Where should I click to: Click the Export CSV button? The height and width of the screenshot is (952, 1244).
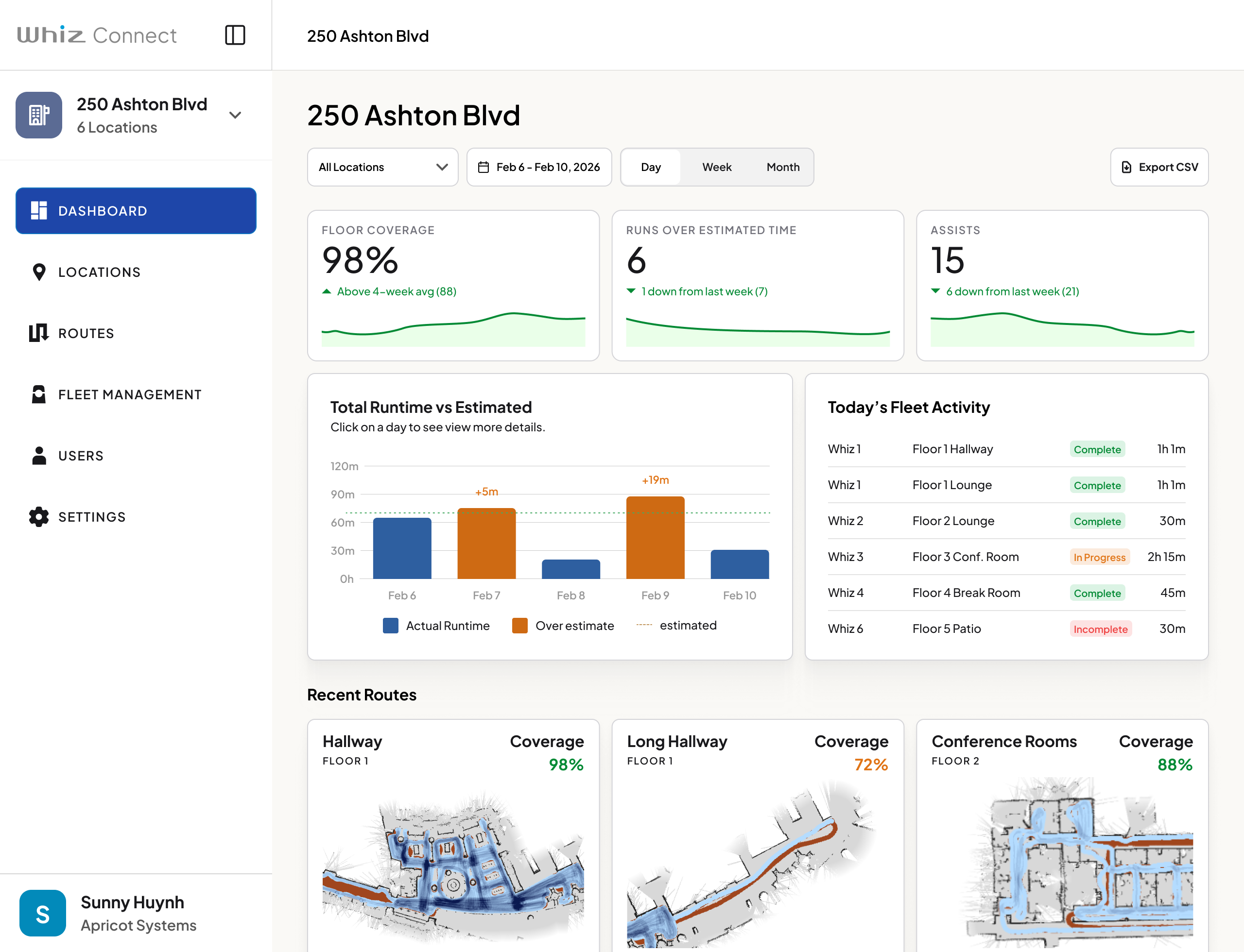1159,167
